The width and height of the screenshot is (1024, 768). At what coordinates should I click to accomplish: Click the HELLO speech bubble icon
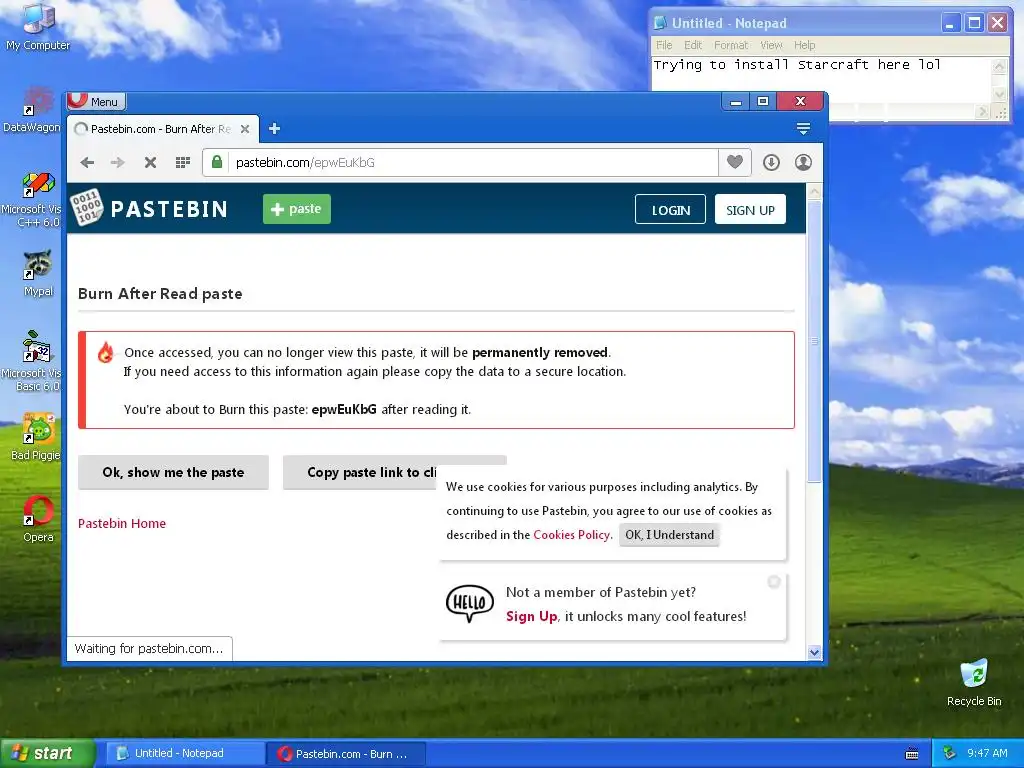point(470,603)
